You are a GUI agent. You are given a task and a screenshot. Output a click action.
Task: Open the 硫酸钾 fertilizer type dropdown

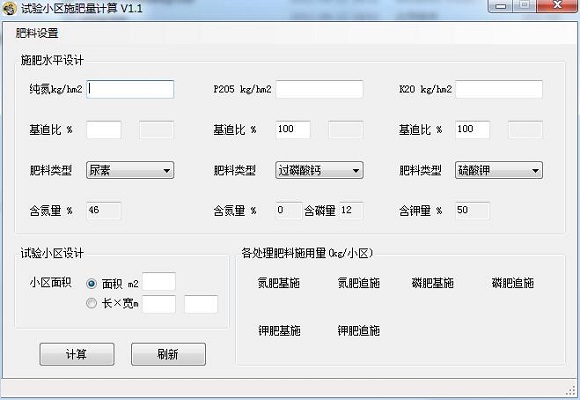(x=499, y=170)
